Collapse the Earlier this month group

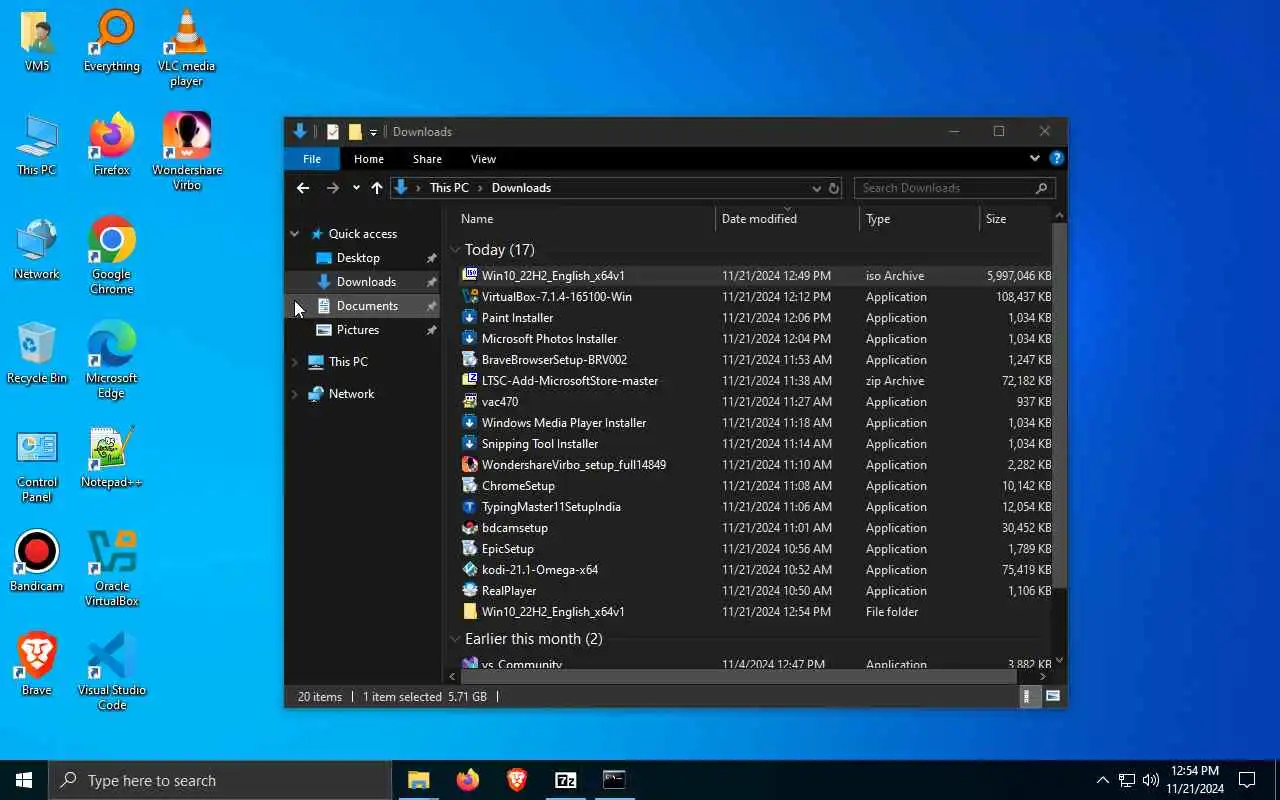tap(455, 639)
